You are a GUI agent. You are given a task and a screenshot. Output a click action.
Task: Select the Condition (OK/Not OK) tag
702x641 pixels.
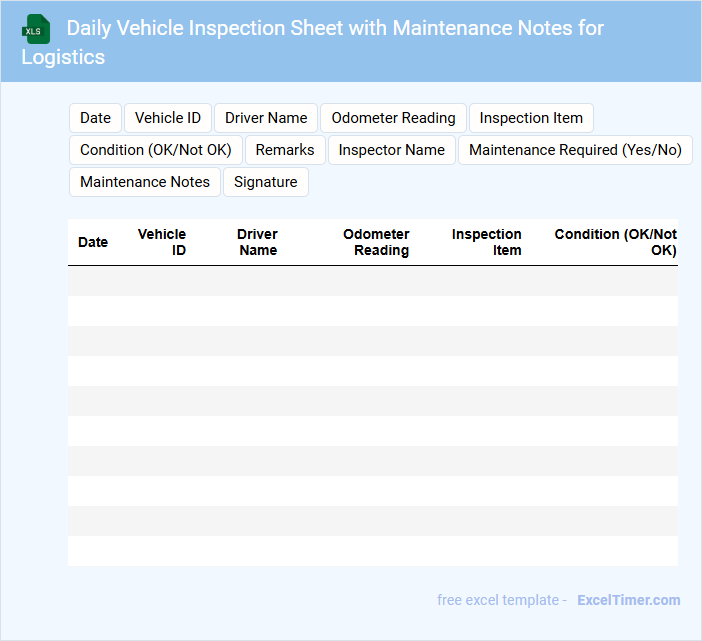[156, 150]
